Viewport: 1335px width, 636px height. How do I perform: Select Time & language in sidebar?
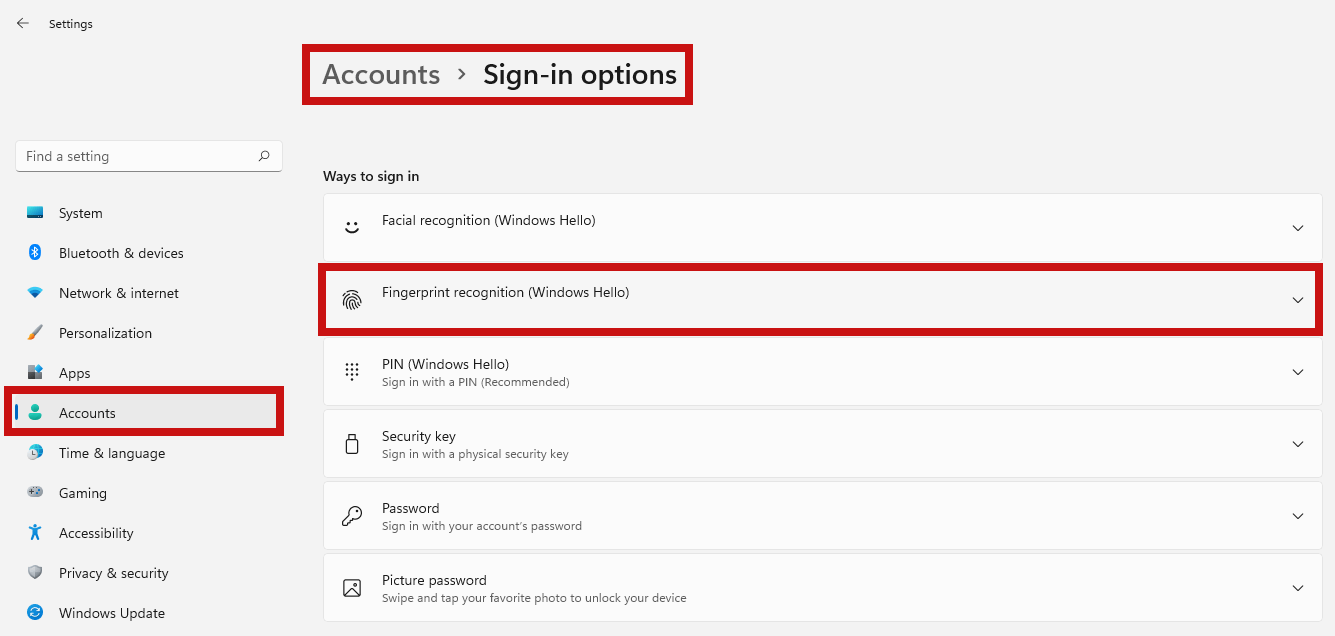coord(112,453)
